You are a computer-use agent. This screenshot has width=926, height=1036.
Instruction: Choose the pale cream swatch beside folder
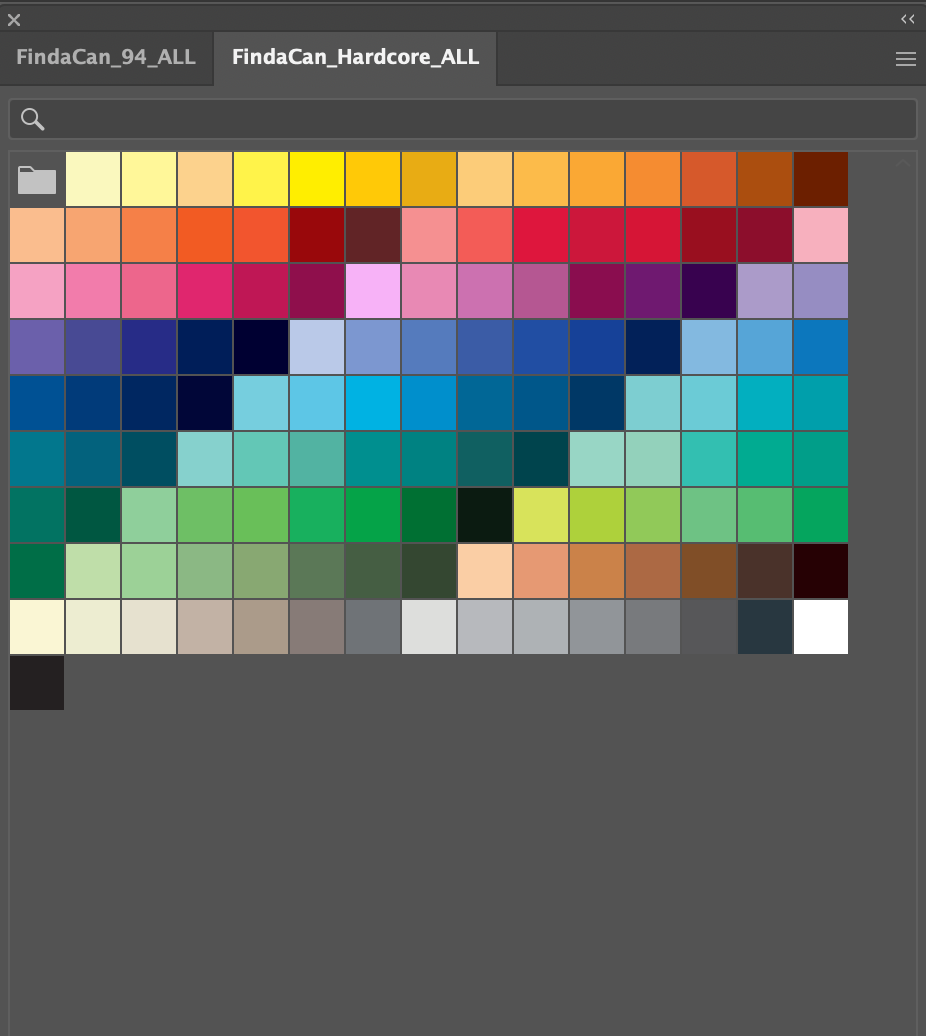(x=93, y=180)
